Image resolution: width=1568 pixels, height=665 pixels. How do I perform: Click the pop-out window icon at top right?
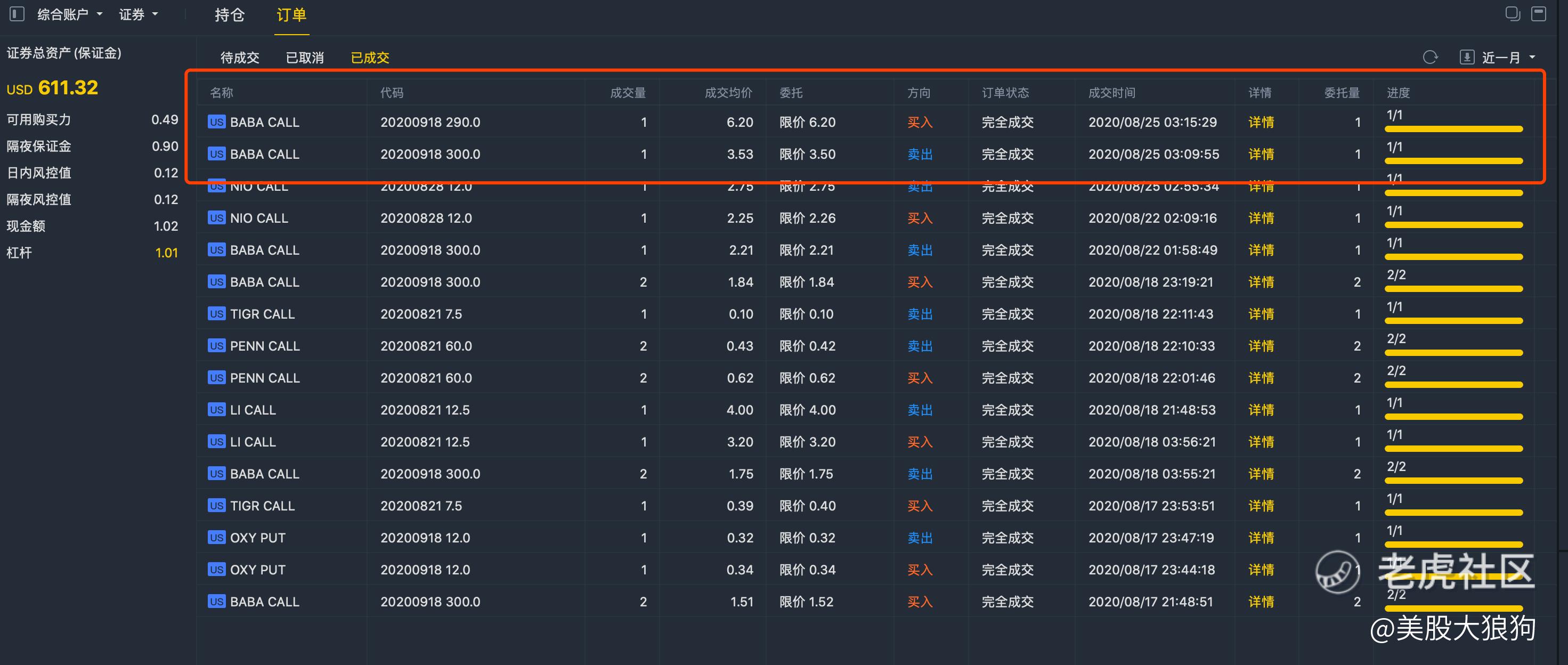coord(1513,13)
